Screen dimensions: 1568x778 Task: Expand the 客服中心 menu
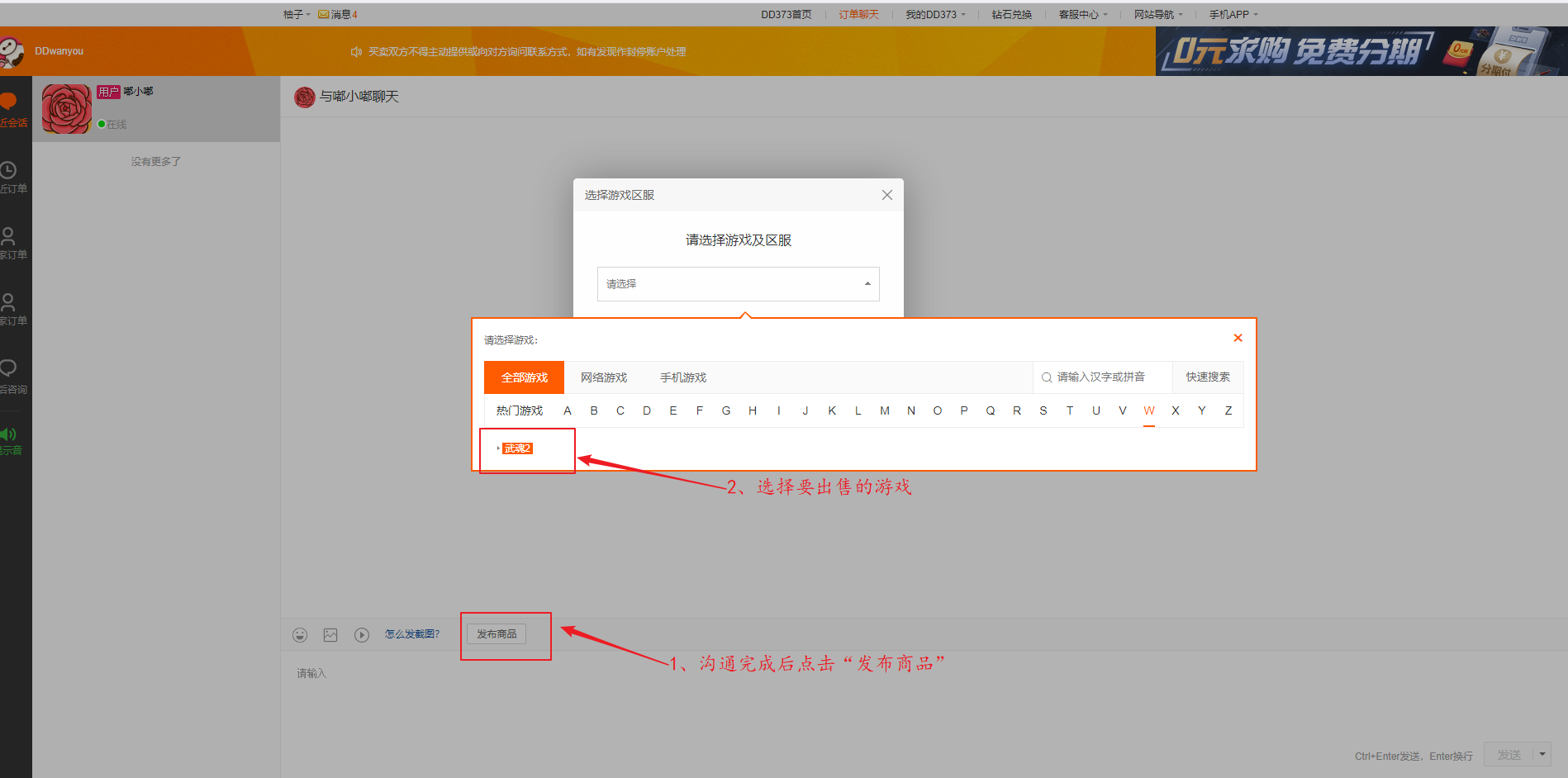[1083, 14]
